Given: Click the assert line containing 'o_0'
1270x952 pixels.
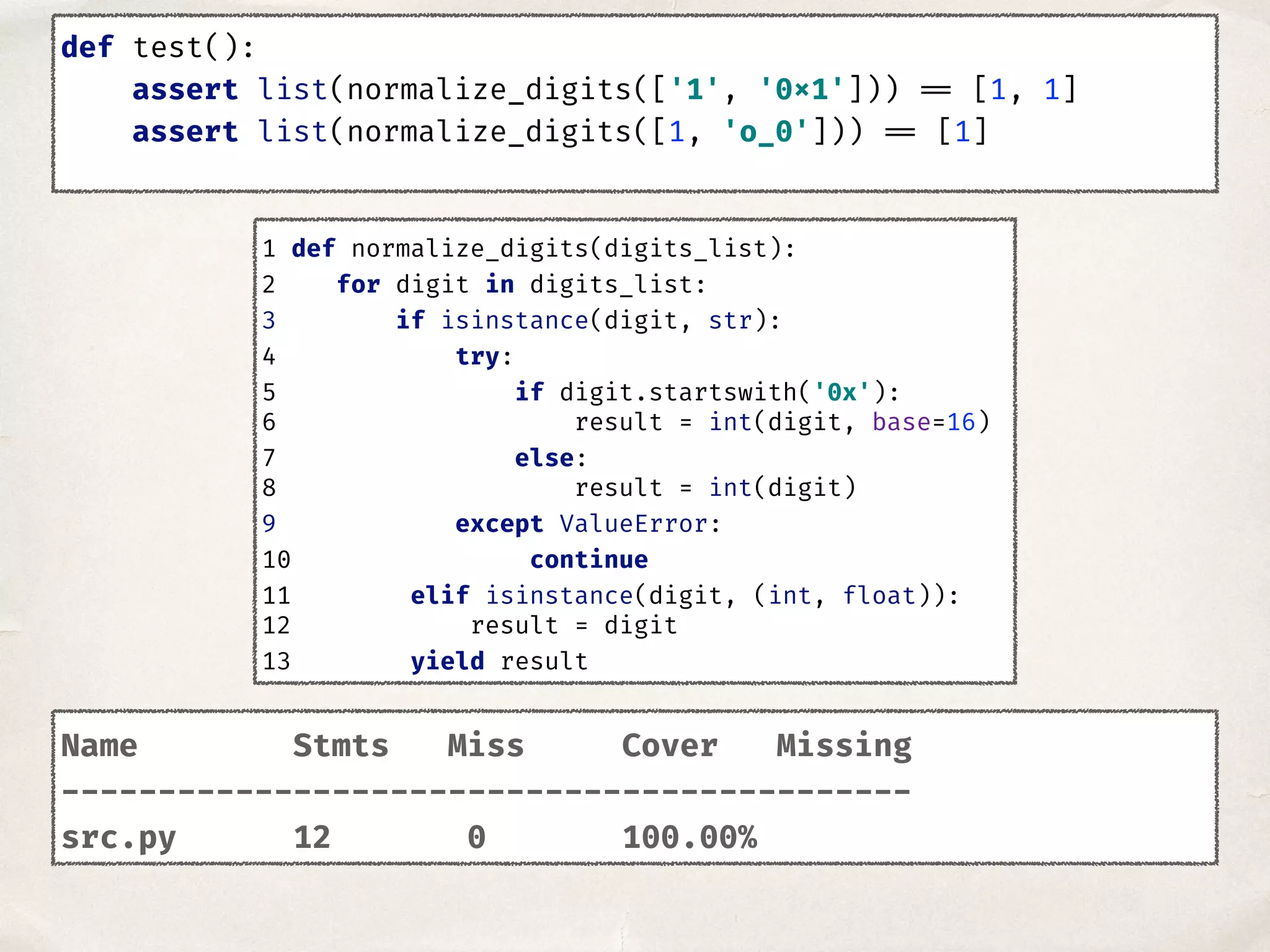Looking at the screenshot, I should tap(559, 132).
